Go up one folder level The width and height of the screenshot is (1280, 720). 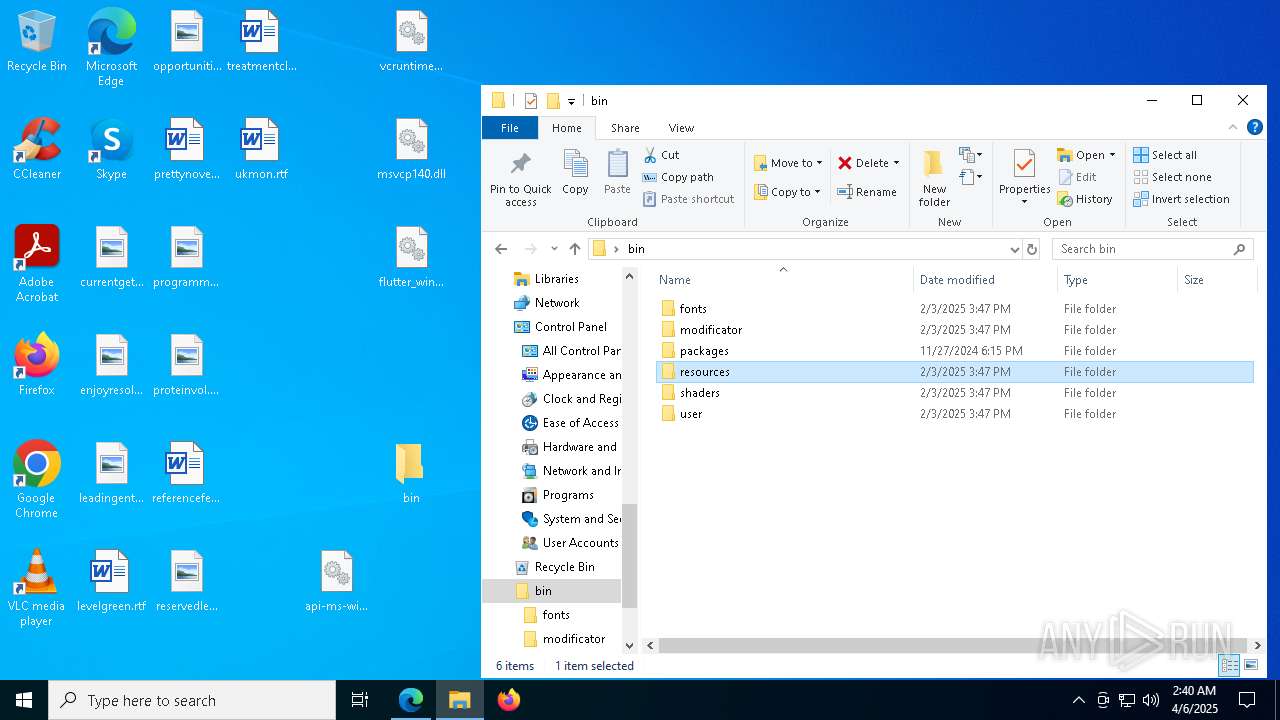pos(575,249)
